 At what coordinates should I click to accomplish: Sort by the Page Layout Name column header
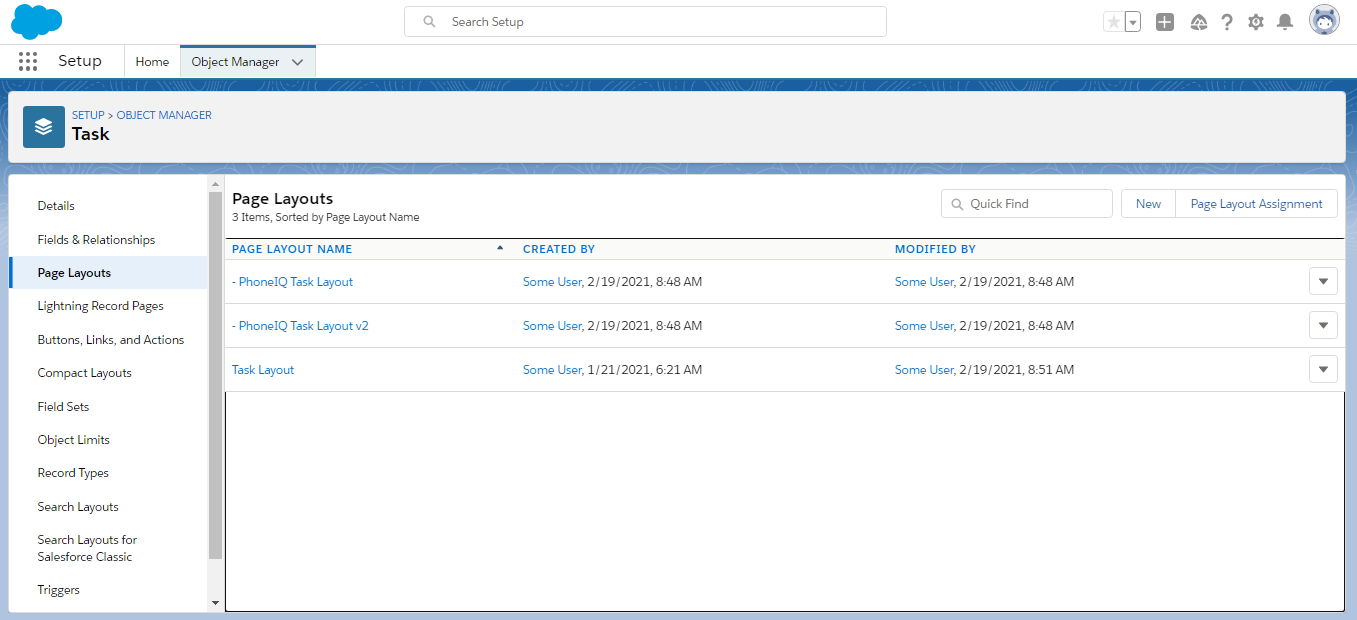292,249
